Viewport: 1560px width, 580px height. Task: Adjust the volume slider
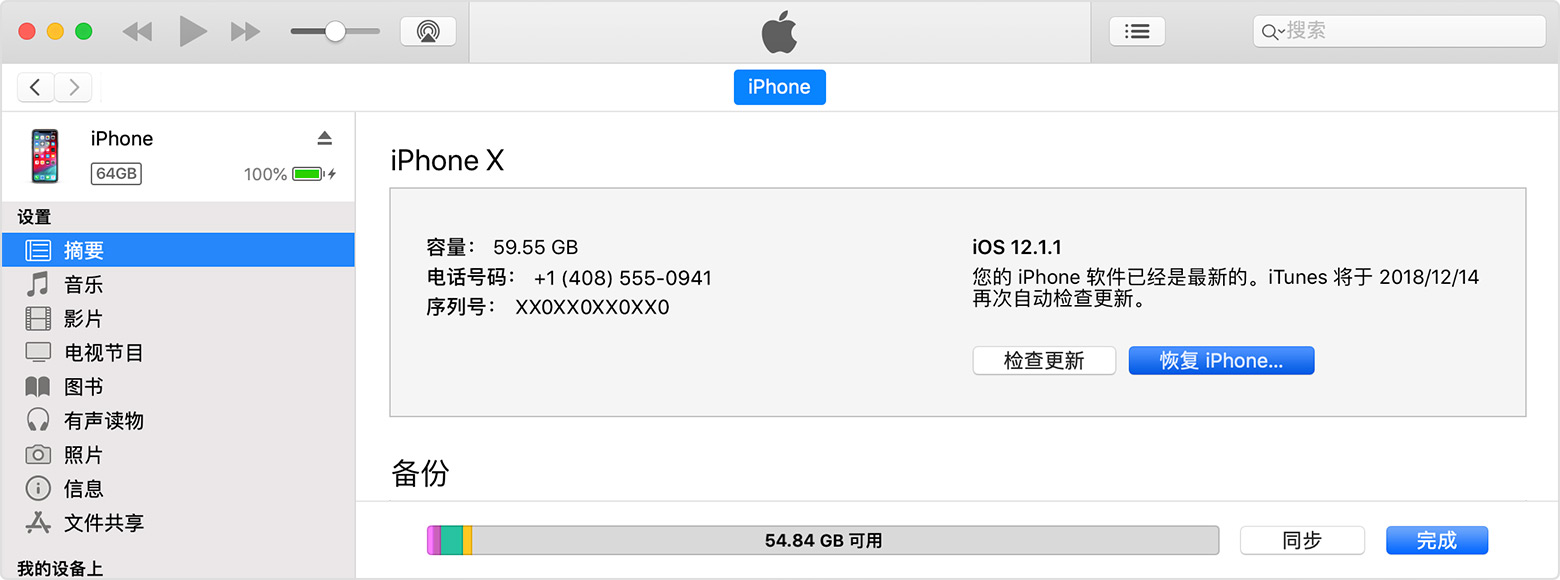tap(335, 31)
